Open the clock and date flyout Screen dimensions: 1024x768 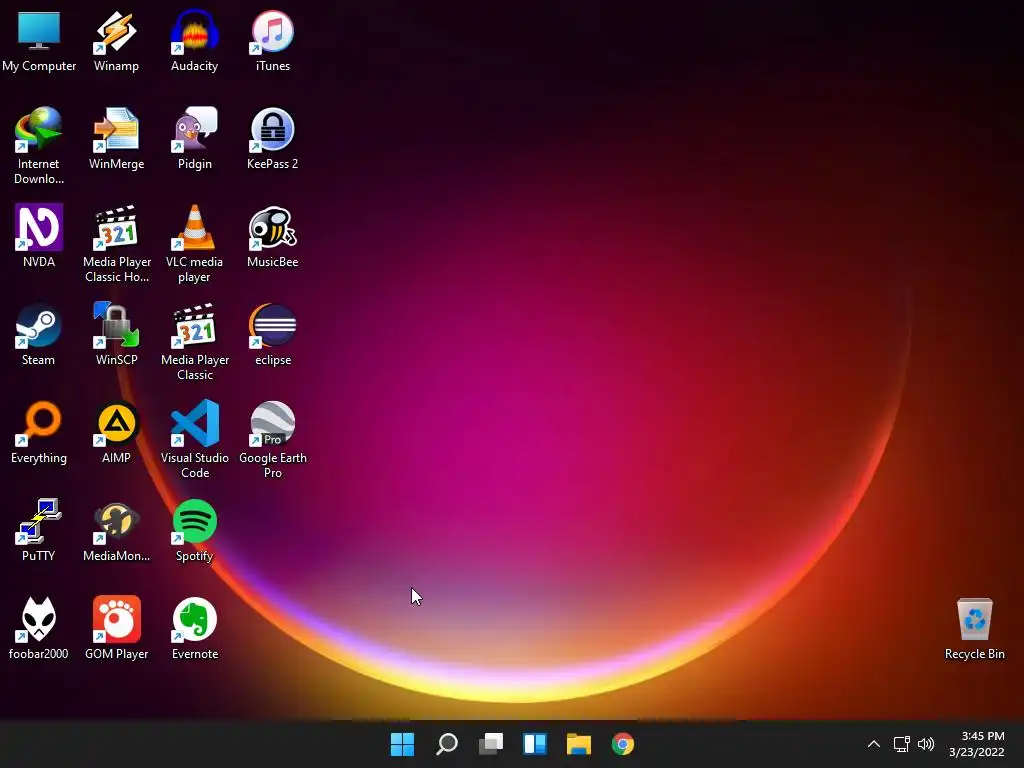977,744
